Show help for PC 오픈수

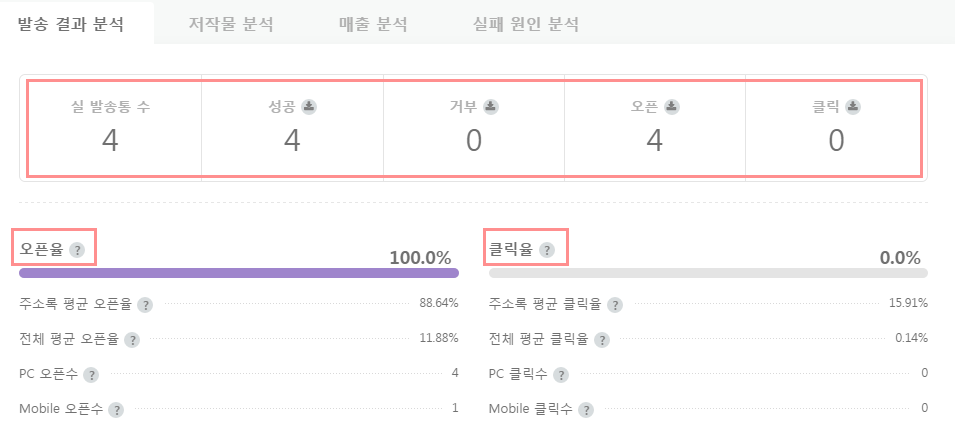tap(91, 374)
